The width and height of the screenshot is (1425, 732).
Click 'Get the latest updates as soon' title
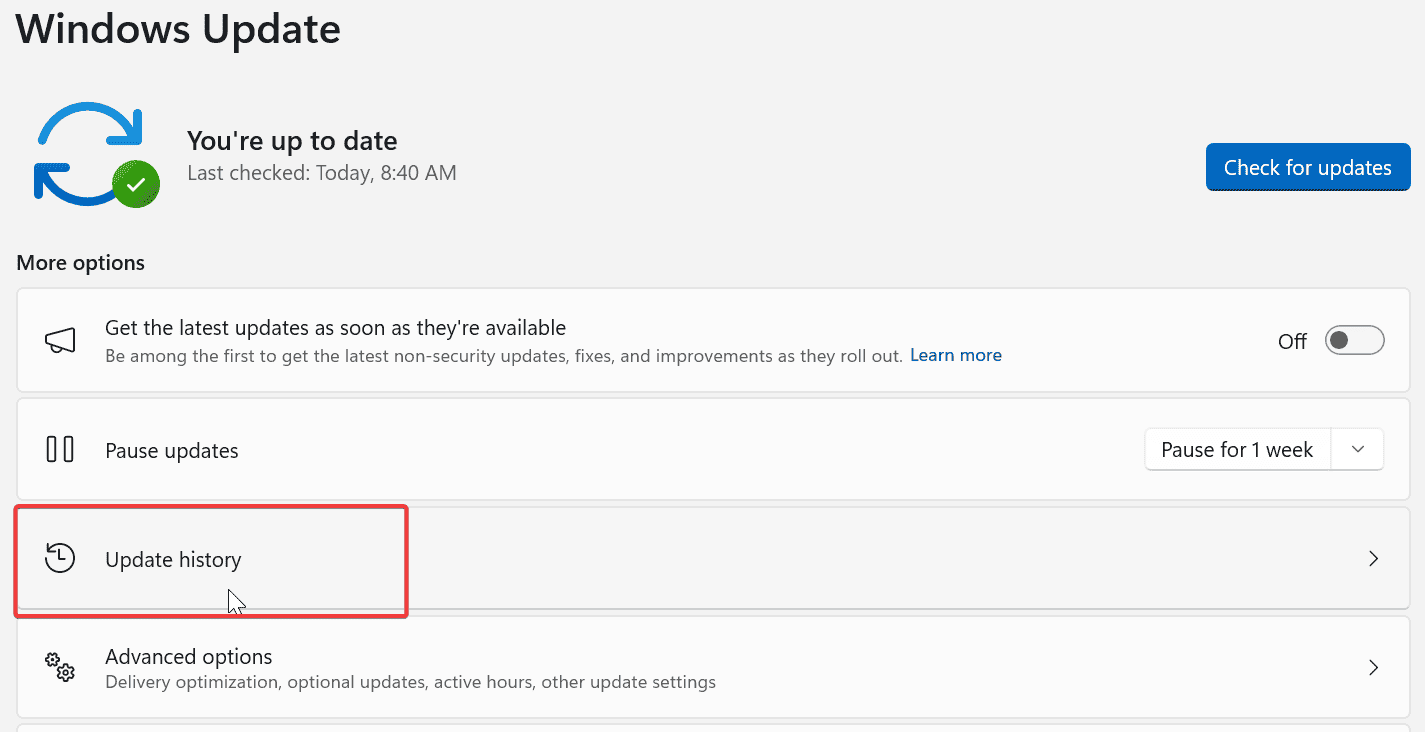336,328
